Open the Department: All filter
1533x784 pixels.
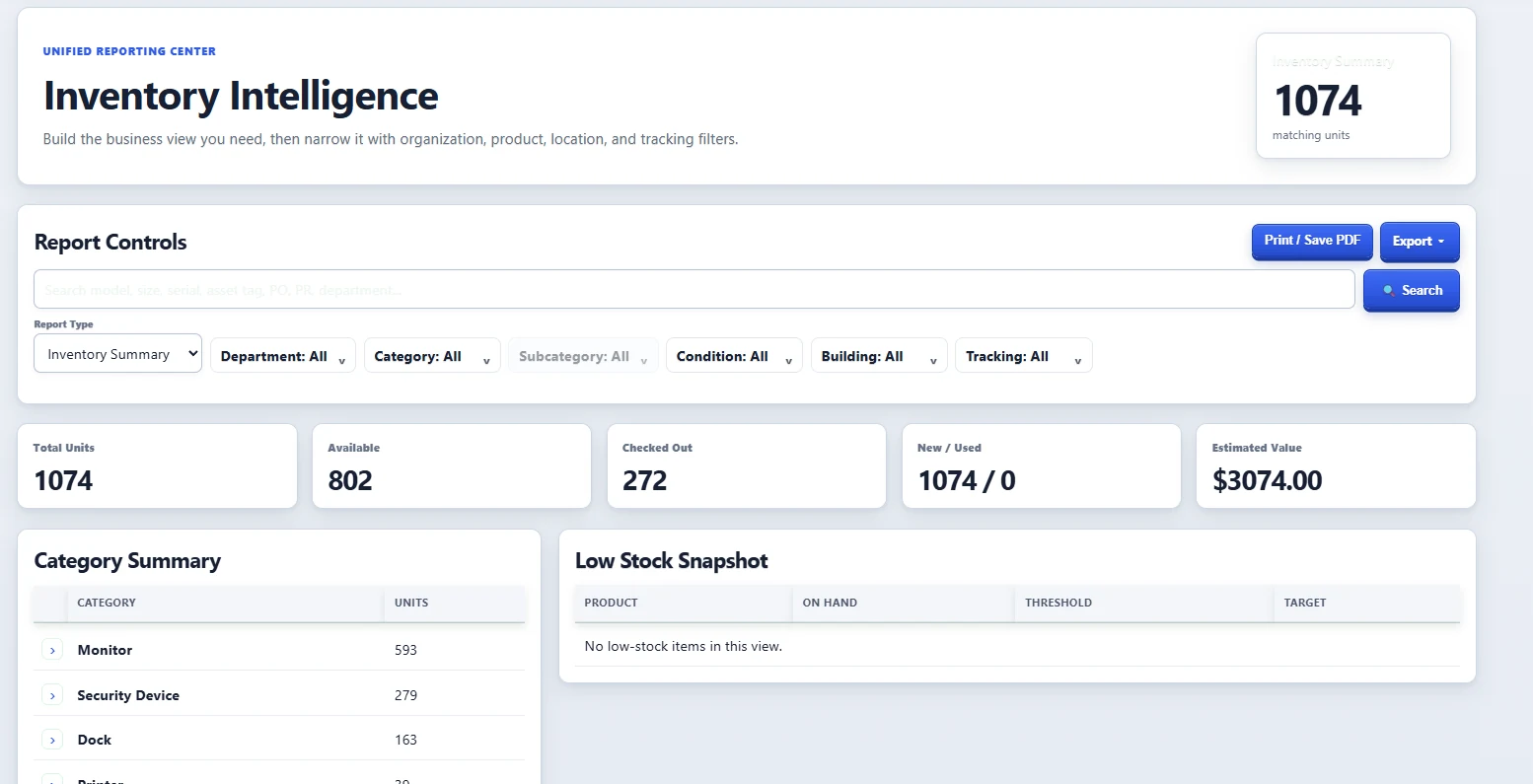pyautogui.click(x=282, y=357)
